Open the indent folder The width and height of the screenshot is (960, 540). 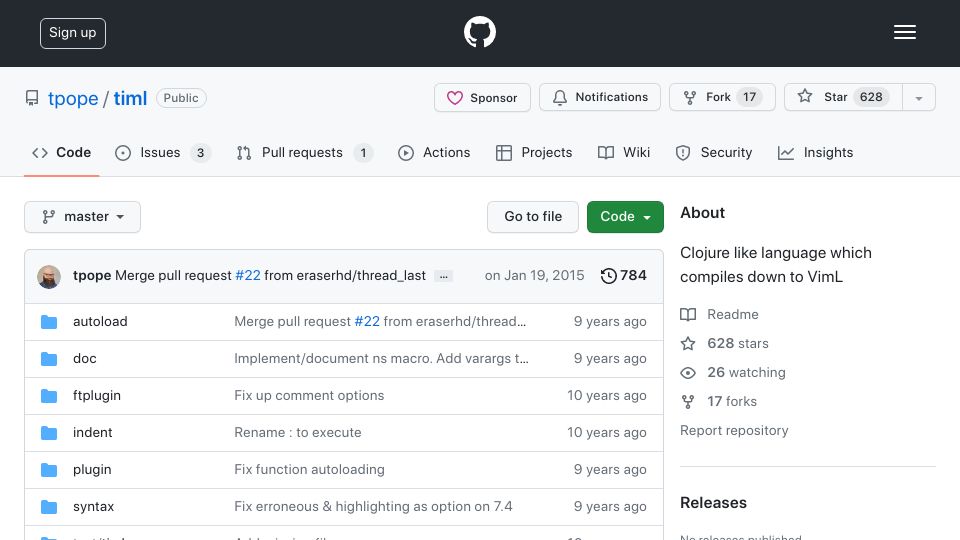tap(92, 432)
